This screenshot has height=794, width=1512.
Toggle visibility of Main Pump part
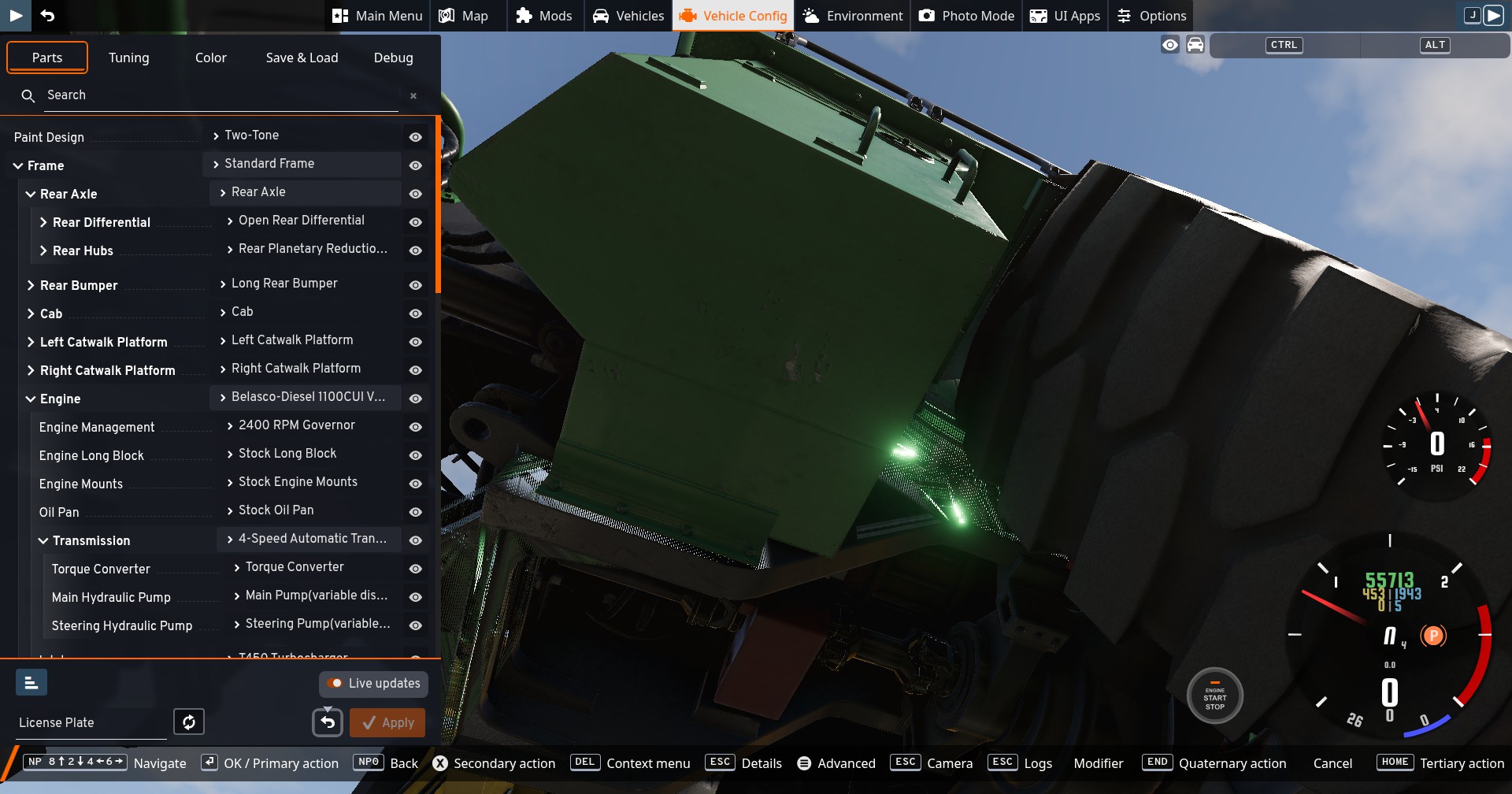(416, 597)
